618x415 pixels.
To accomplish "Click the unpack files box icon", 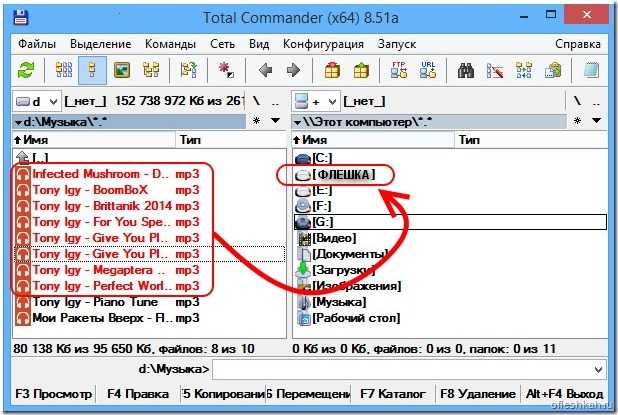I will pyautogui.click(x=361, y=71).
